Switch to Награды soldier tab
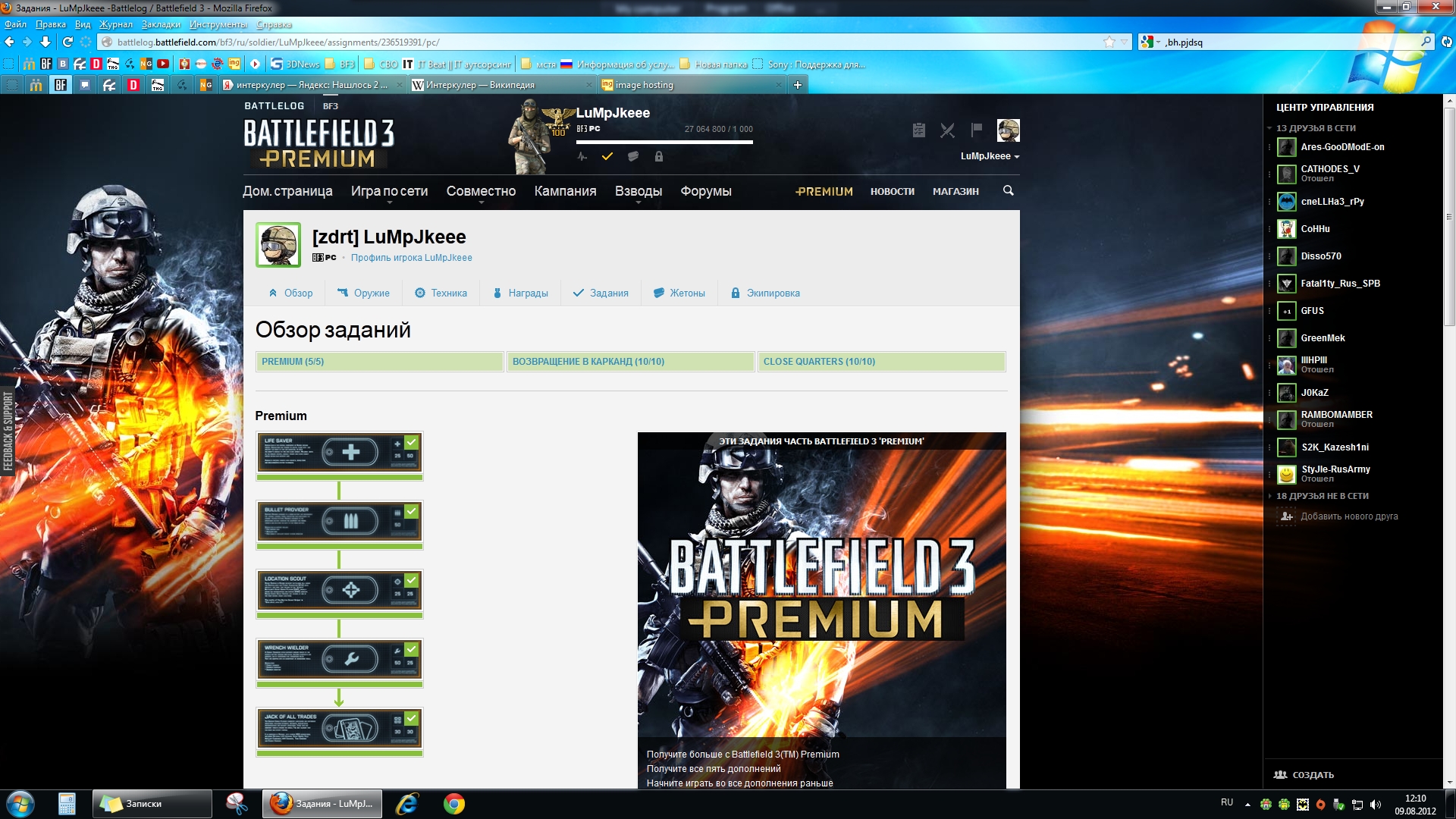The width and height of the screenshot is (1456, 819). pos(521,293)
